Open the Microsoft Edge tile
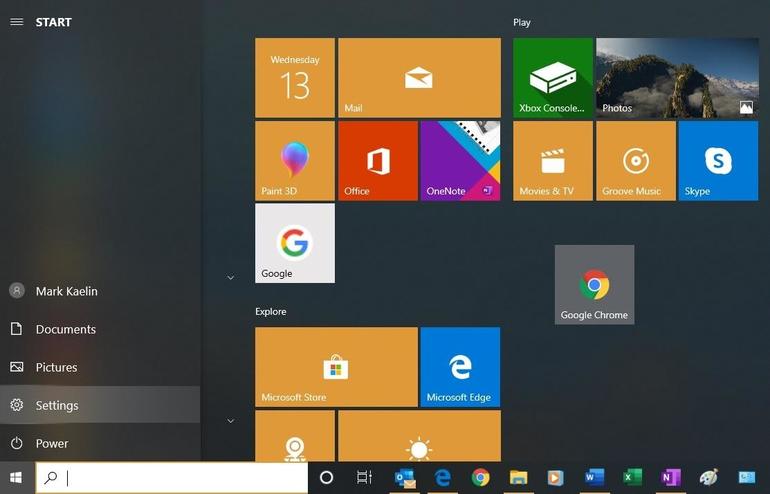This screenshot has height=494, width=770. click(460, 367)
